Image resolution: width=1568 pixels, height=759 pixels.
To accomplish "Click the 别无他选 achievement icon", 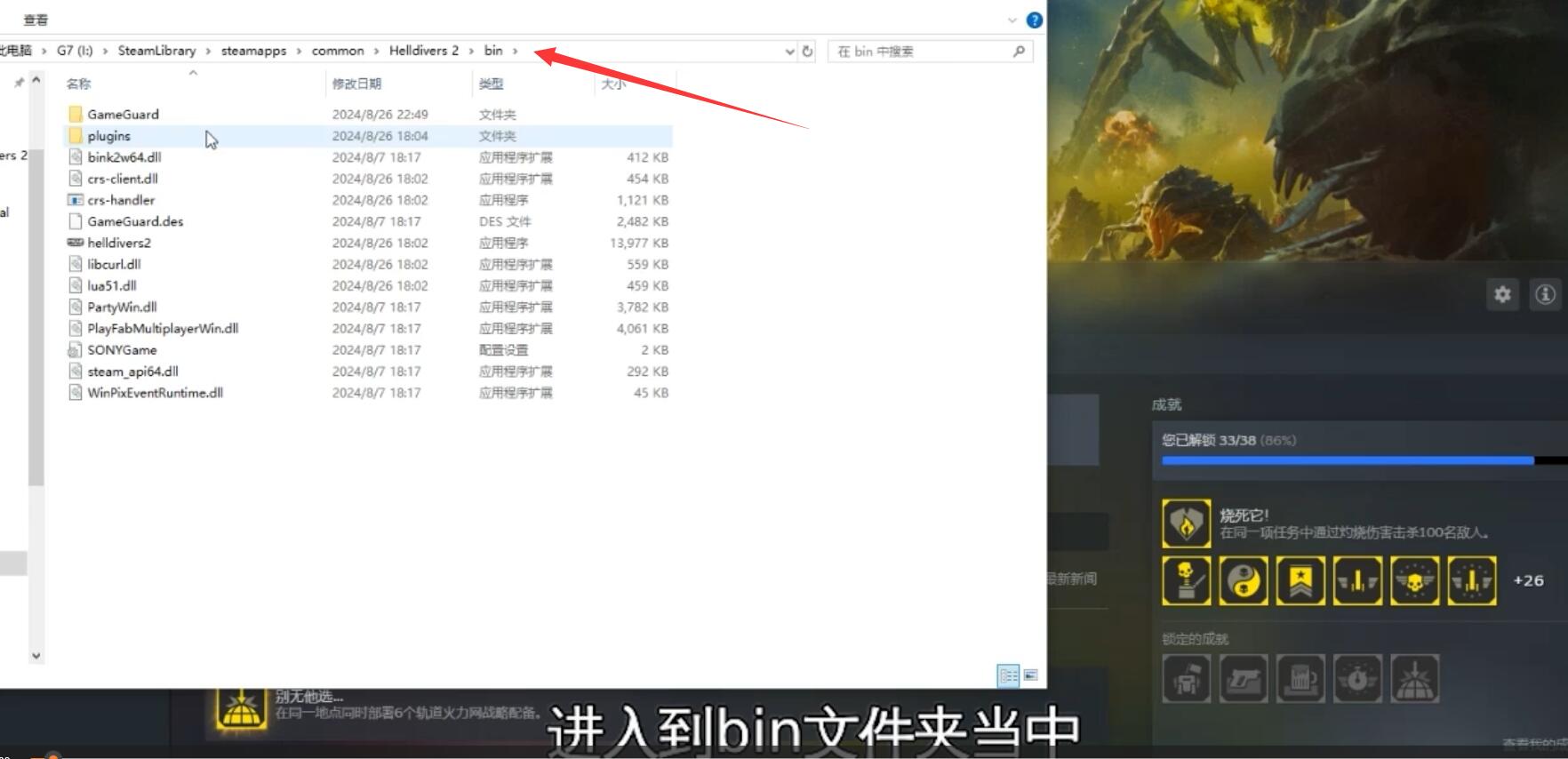I will pos(240,710).
